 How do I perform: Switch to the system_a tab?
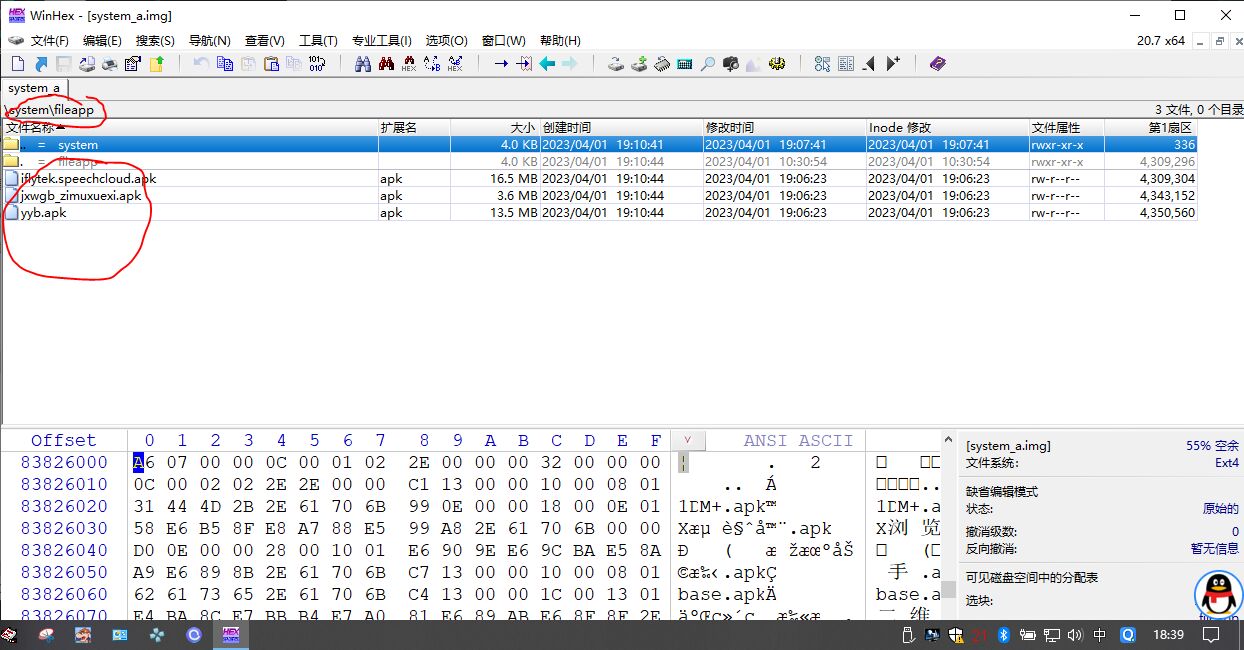click(34, 88)
